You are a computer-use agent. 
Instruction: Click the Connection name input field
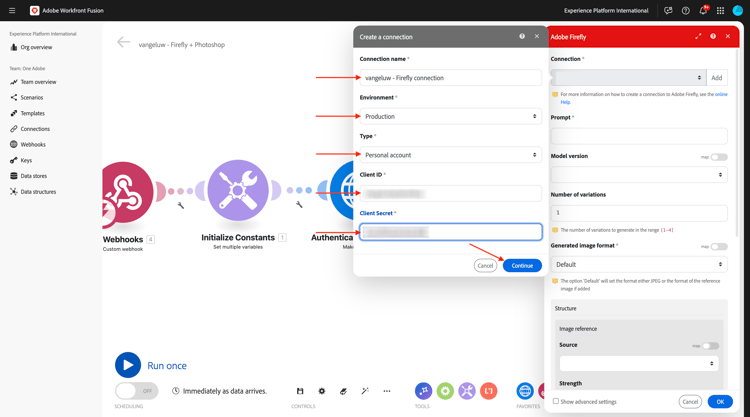[x=451, y=77]
